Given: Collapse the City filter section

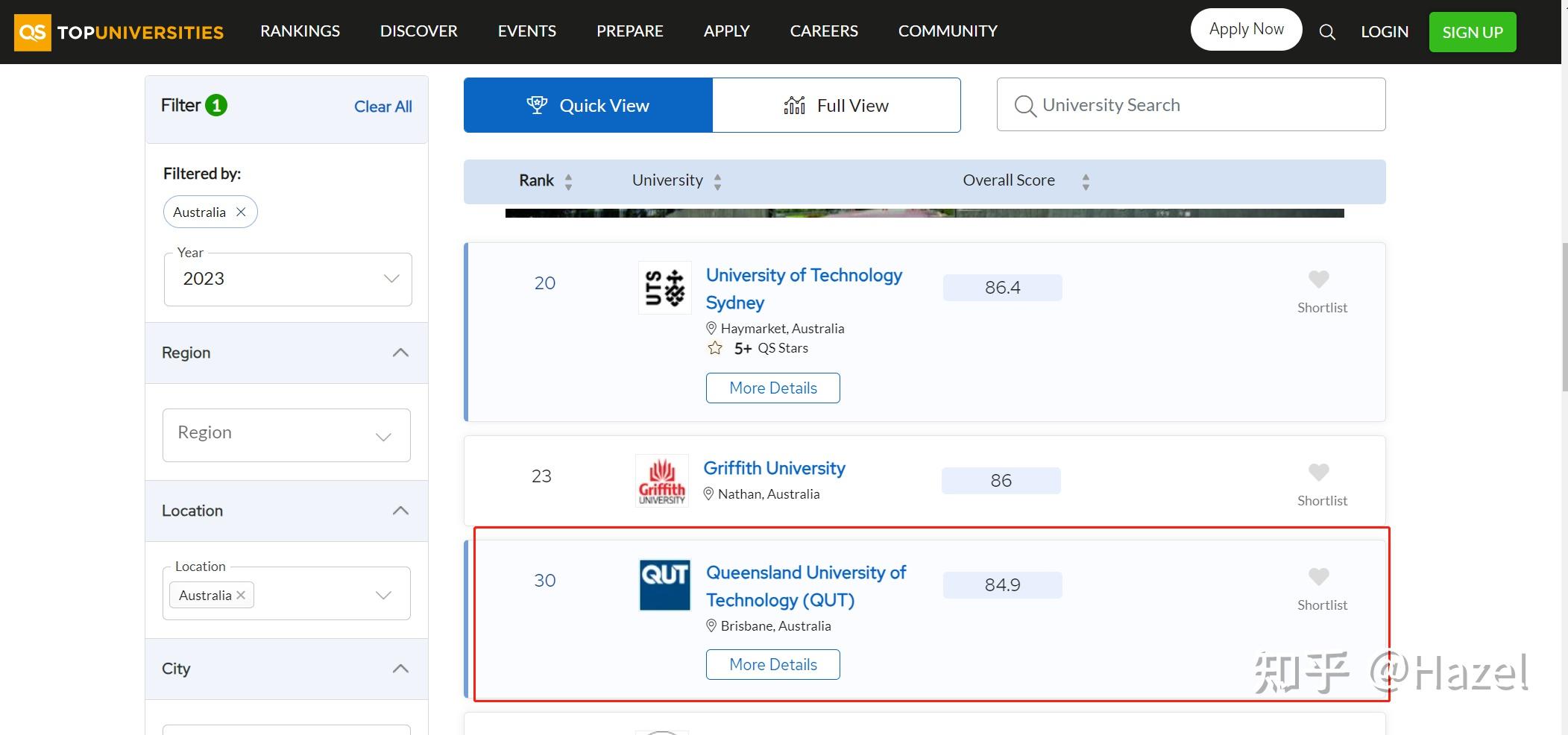Looking at the screenshot, I should [x=400, y=669].
